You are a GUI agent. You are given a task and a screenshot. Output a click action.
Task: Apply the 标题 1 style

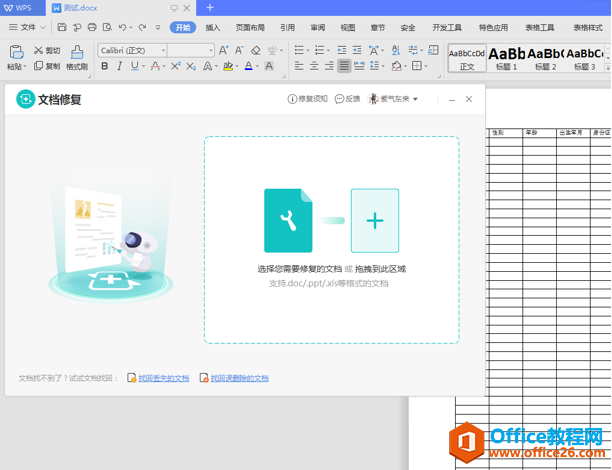coord(507,58)
